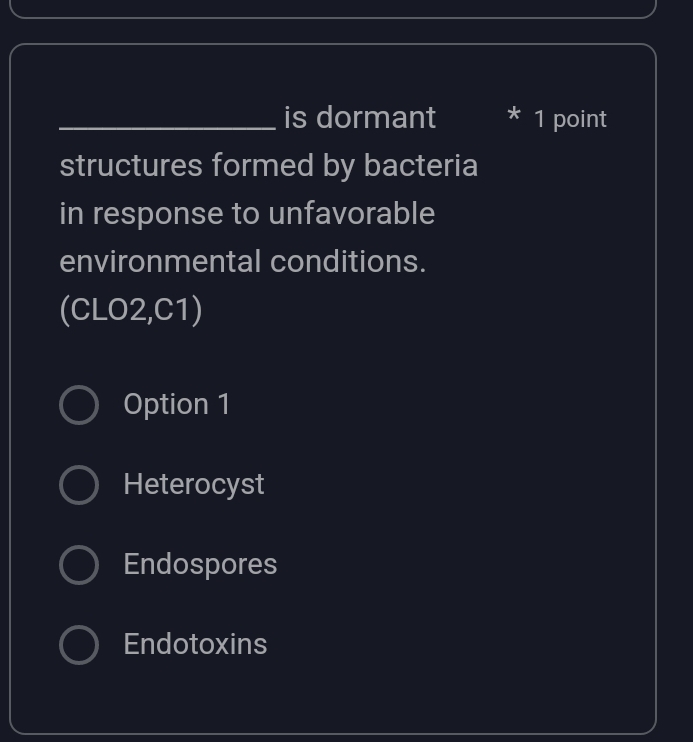Click the "is dormant" question text
The image size is (693, 742).
pos(360,118)
